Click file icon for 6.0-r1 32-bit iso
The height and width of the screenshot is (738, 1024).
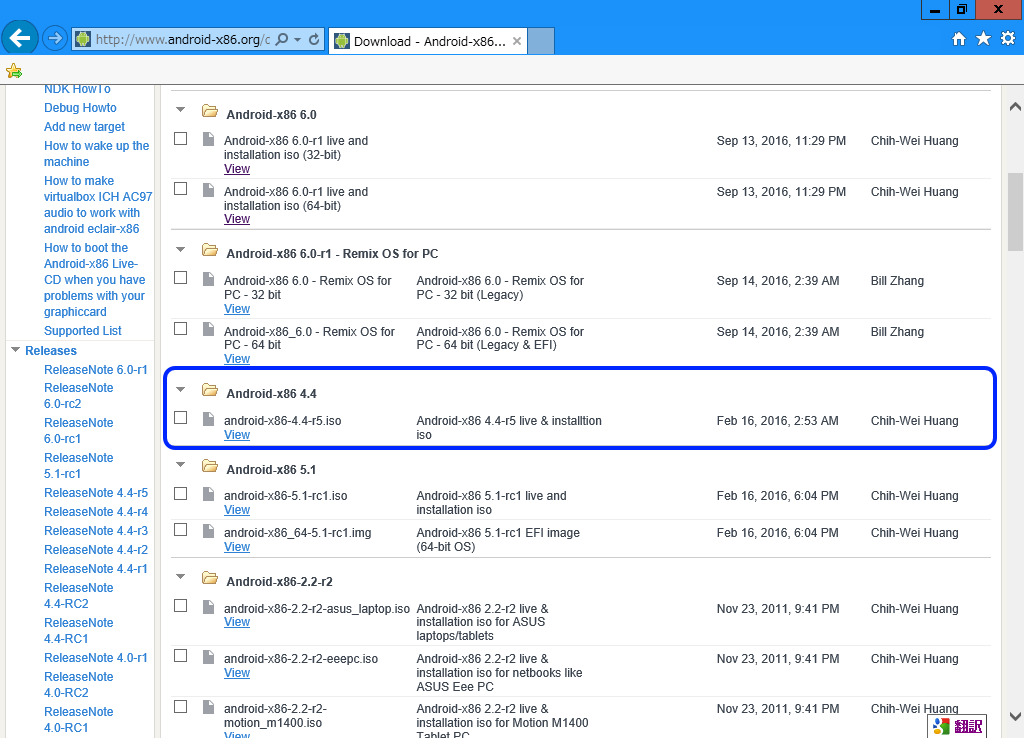(x=208, y=138)
